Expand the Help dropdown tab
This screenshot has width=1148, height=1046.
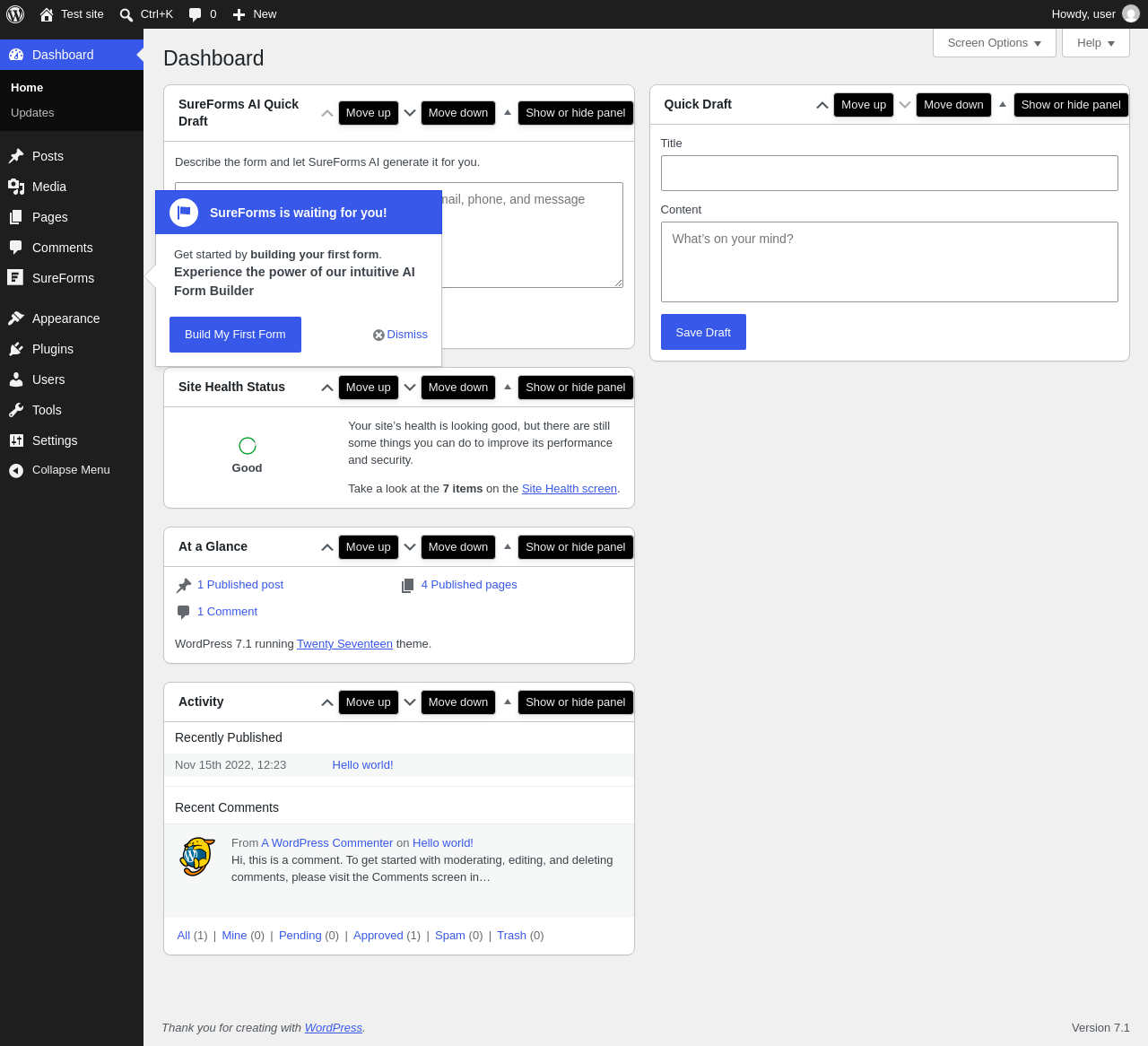(x=1096, y=43)
